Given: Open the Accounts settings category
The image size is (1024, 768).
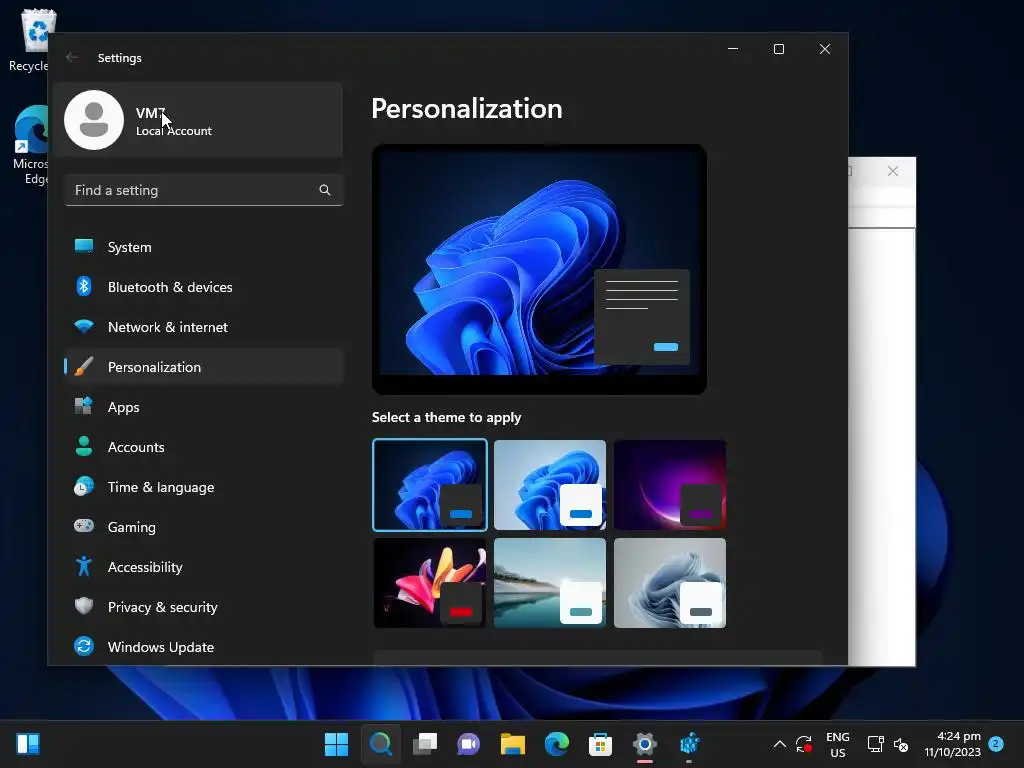Looking at the screenshot, I should click(204, 447).
